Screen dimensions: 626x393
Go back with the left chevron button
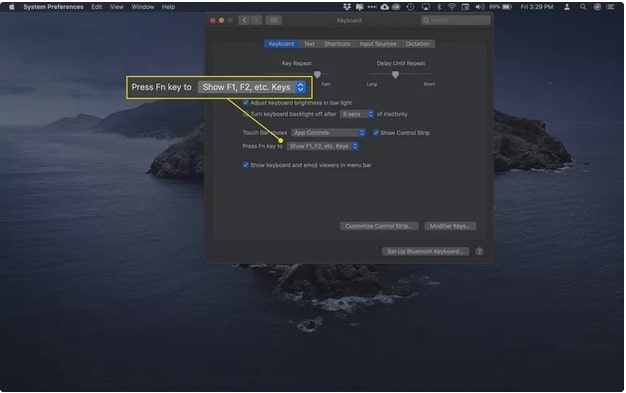click(244, 20)
